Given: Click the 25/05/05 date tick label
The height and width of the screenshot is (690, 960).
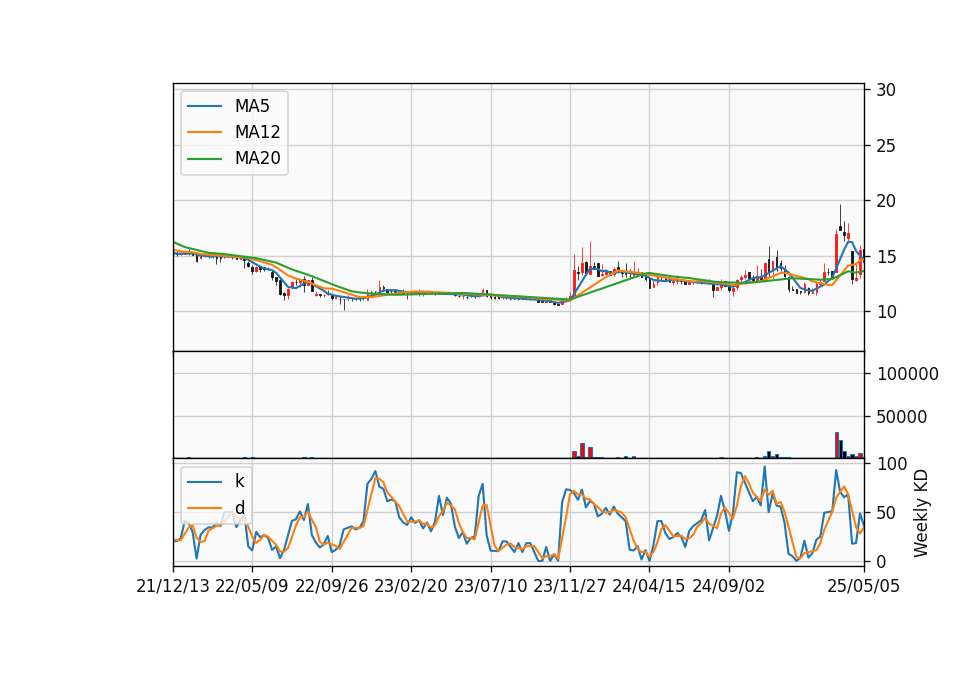Looking at the screenshot, I should [863, 586].
